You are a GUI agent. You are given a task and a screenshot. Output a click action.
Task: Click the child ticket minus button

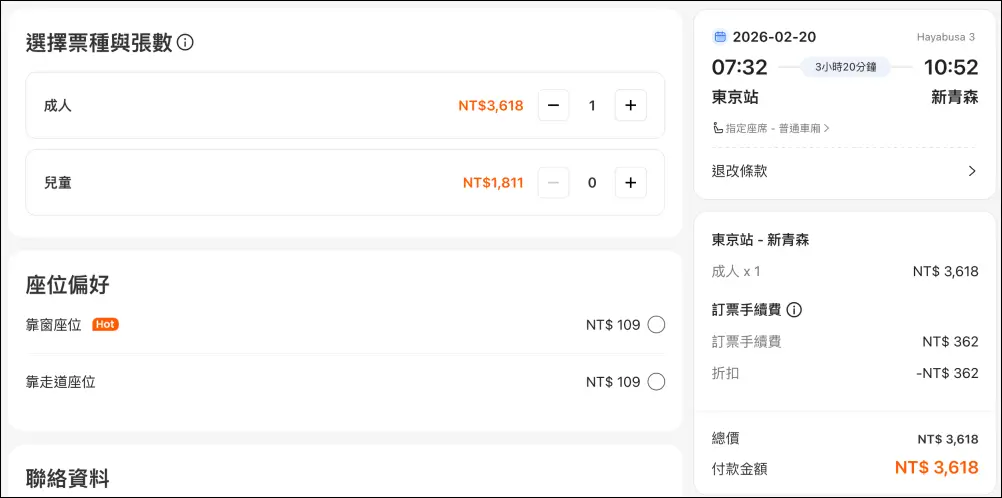[553, 183]
